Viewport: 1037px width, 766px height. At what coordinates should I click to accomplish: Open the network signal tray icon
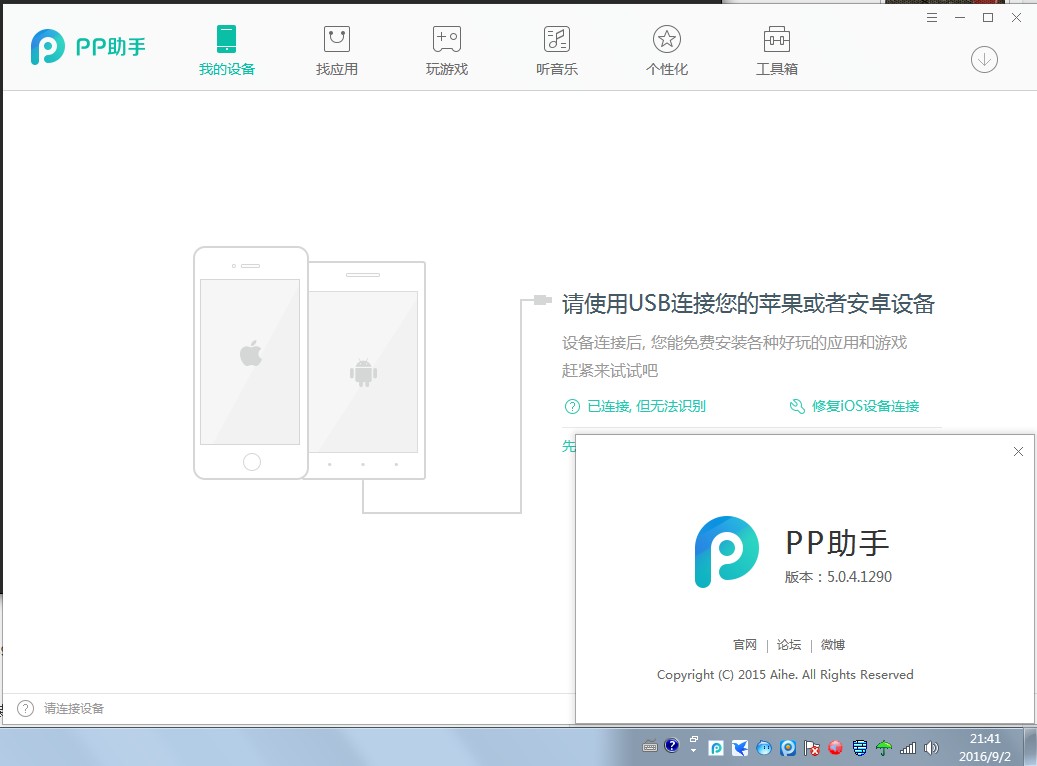coord(908,747)
